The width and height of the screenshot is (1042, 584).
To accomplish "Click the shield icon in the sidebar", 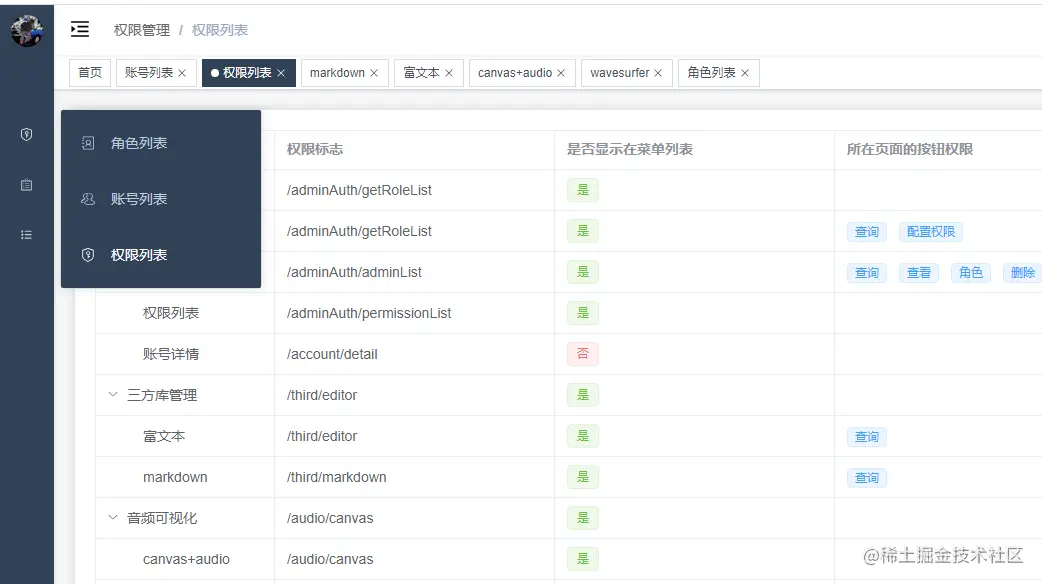I will click(27, 135).
